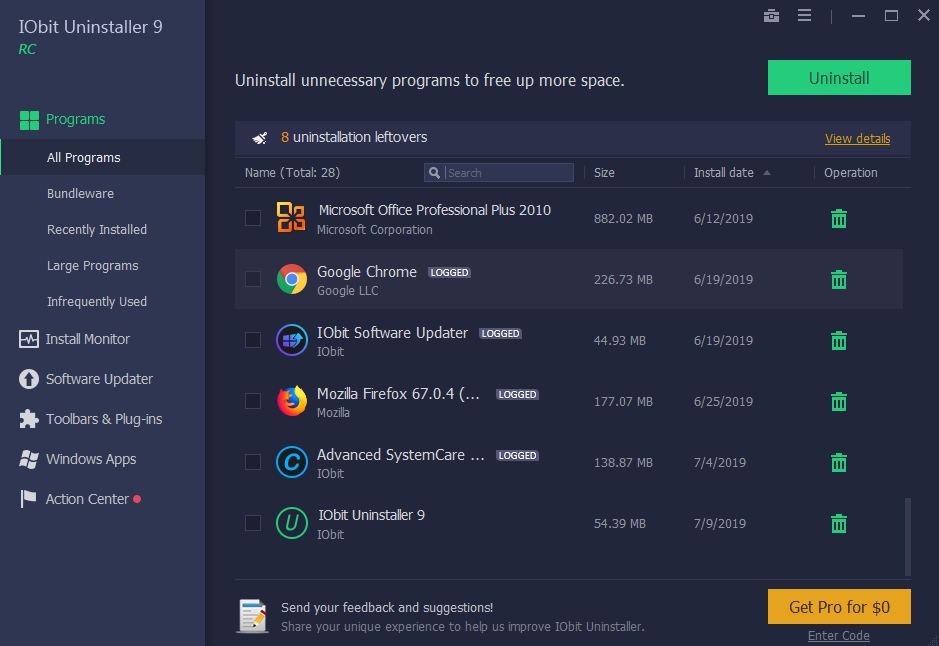Click the Windows Apps flag icon

pyautogui.click(x=29, y=459)
